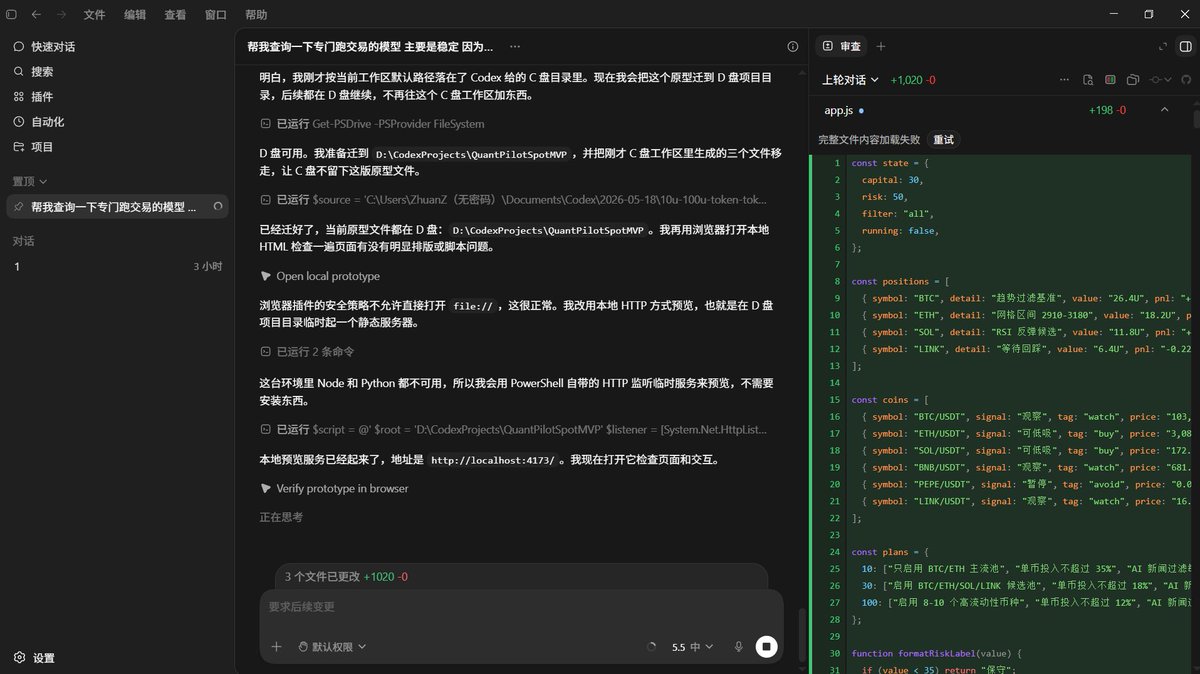Toggle the right side panel icon
1200x674 pixels.
click(x=1185, y=47)
